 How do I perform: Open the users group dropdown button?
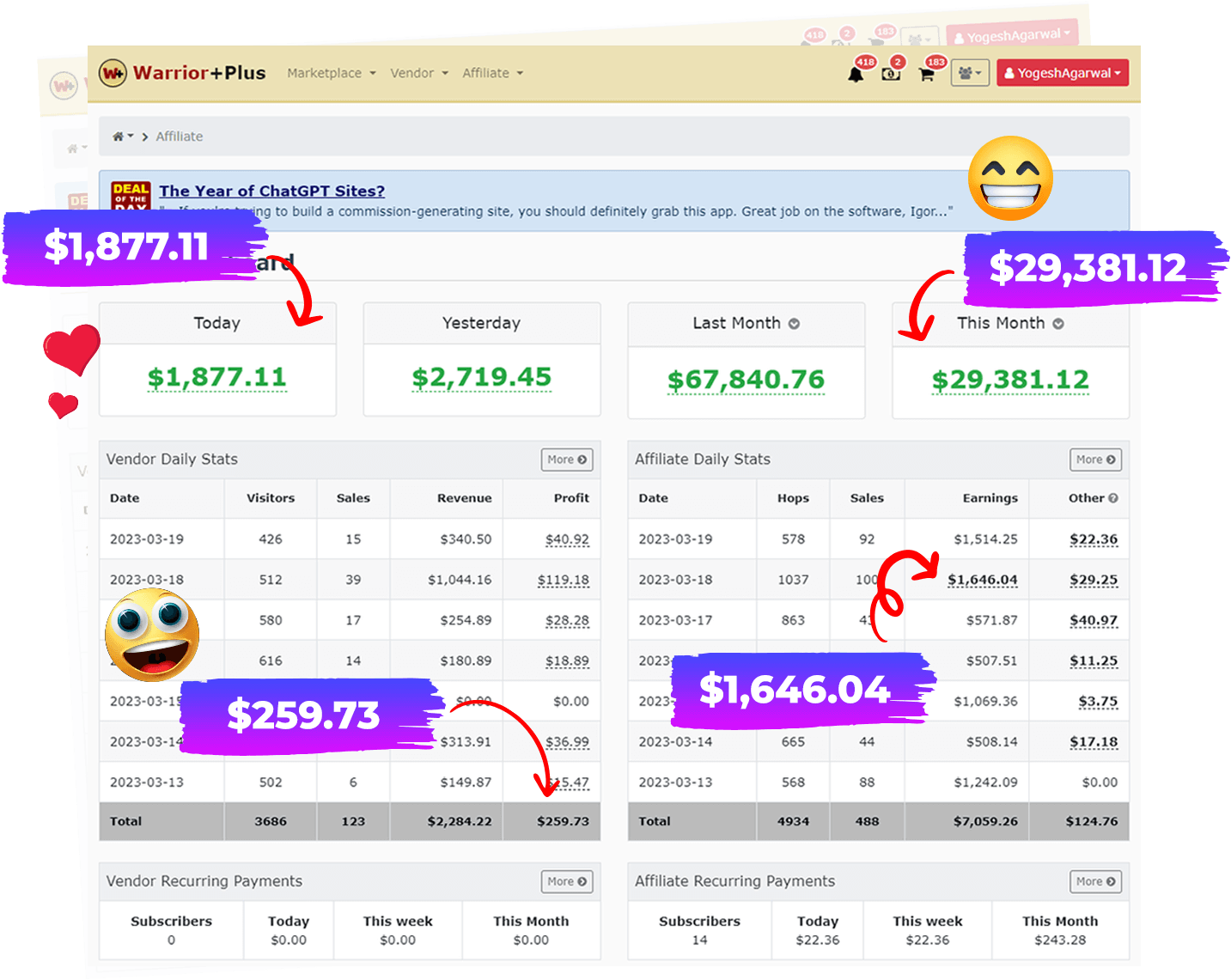pyautogui.click(x=970, y=74)
